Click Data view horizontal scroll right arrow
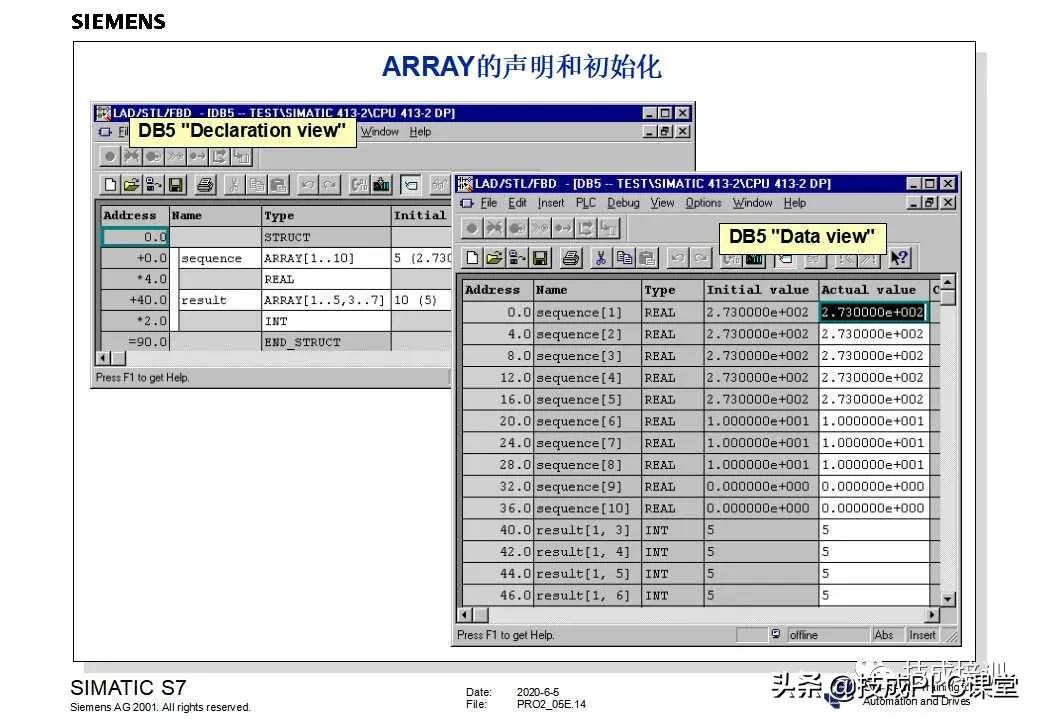Screen dimensions: 1040x720 tap(933, 615)
